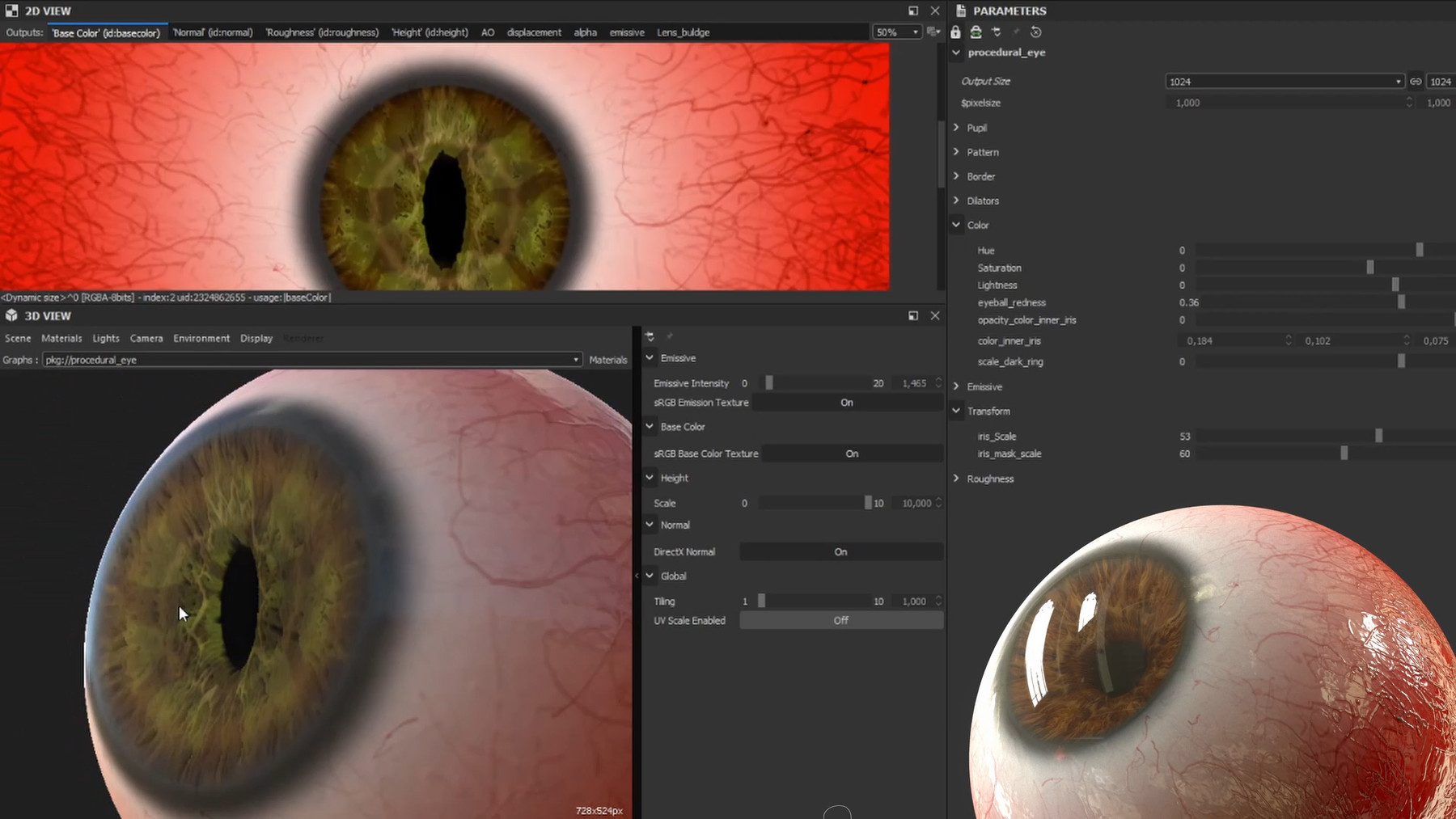Viewport: 1456px width, 819px height.
Task: Maximize the 3D View panel
Action: point(913,315)
